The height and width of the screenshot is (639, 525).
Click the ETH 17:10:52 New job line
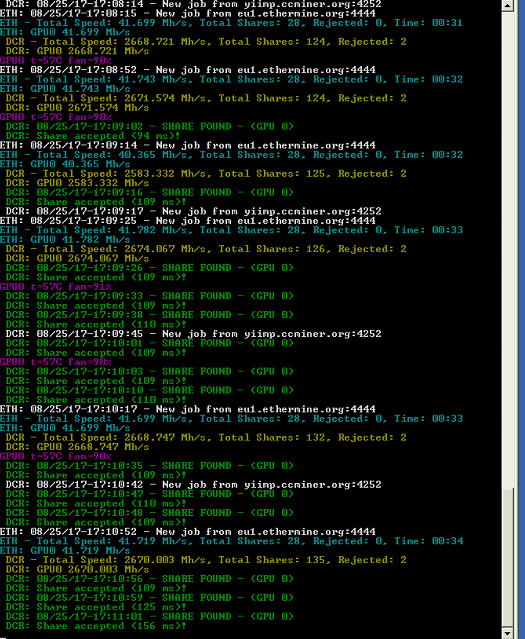(x=188, y=532)
